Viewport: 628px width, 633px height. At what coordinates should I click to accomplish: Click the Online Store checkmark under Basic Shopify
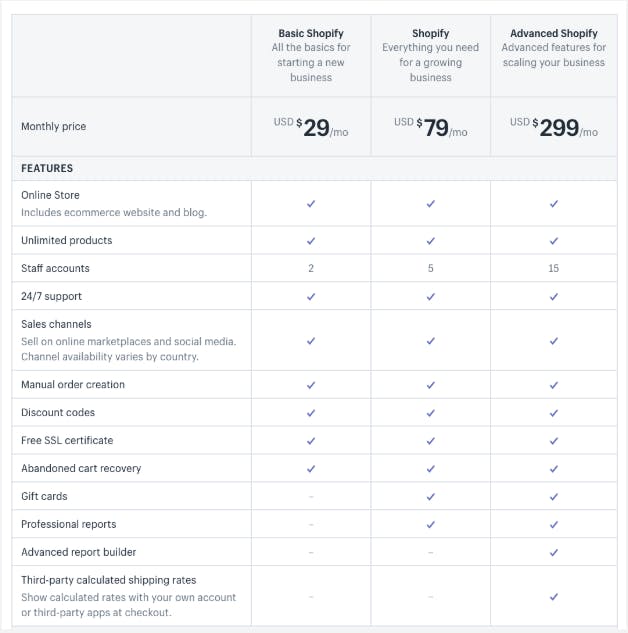[311, 203]
